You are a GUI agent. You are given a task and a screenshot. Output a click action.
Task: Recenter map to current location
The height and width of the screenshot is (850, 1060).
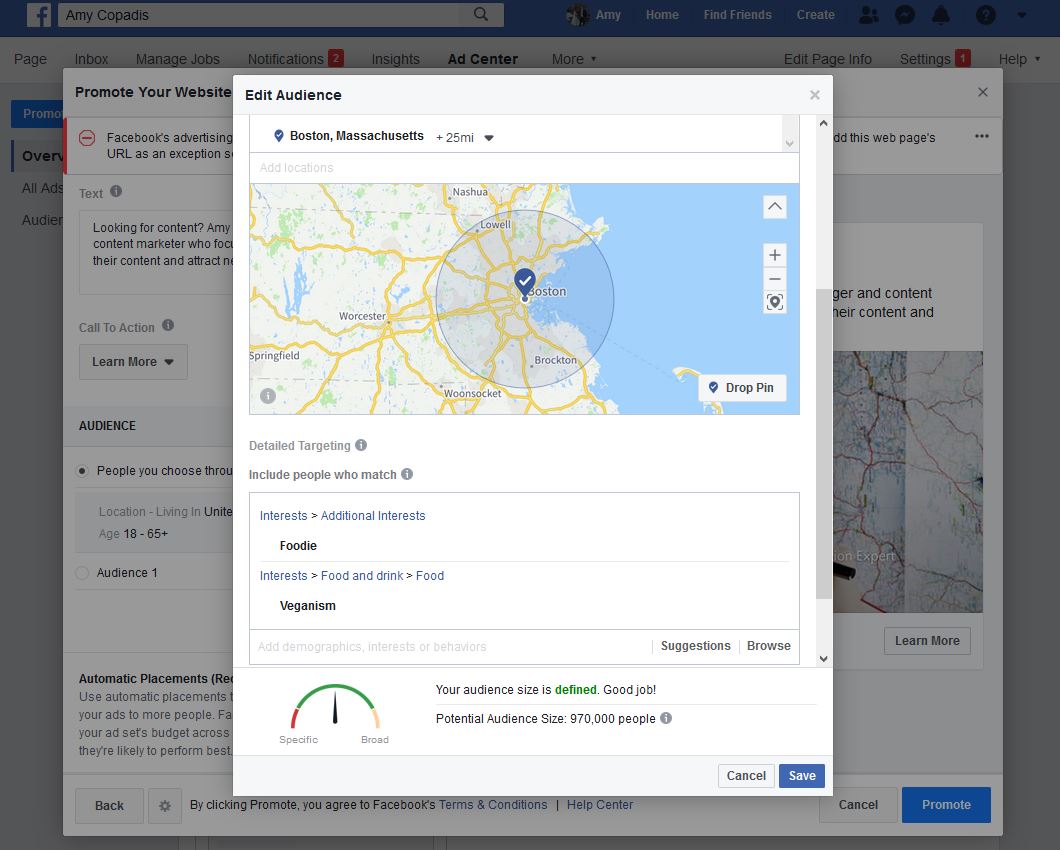775,302
